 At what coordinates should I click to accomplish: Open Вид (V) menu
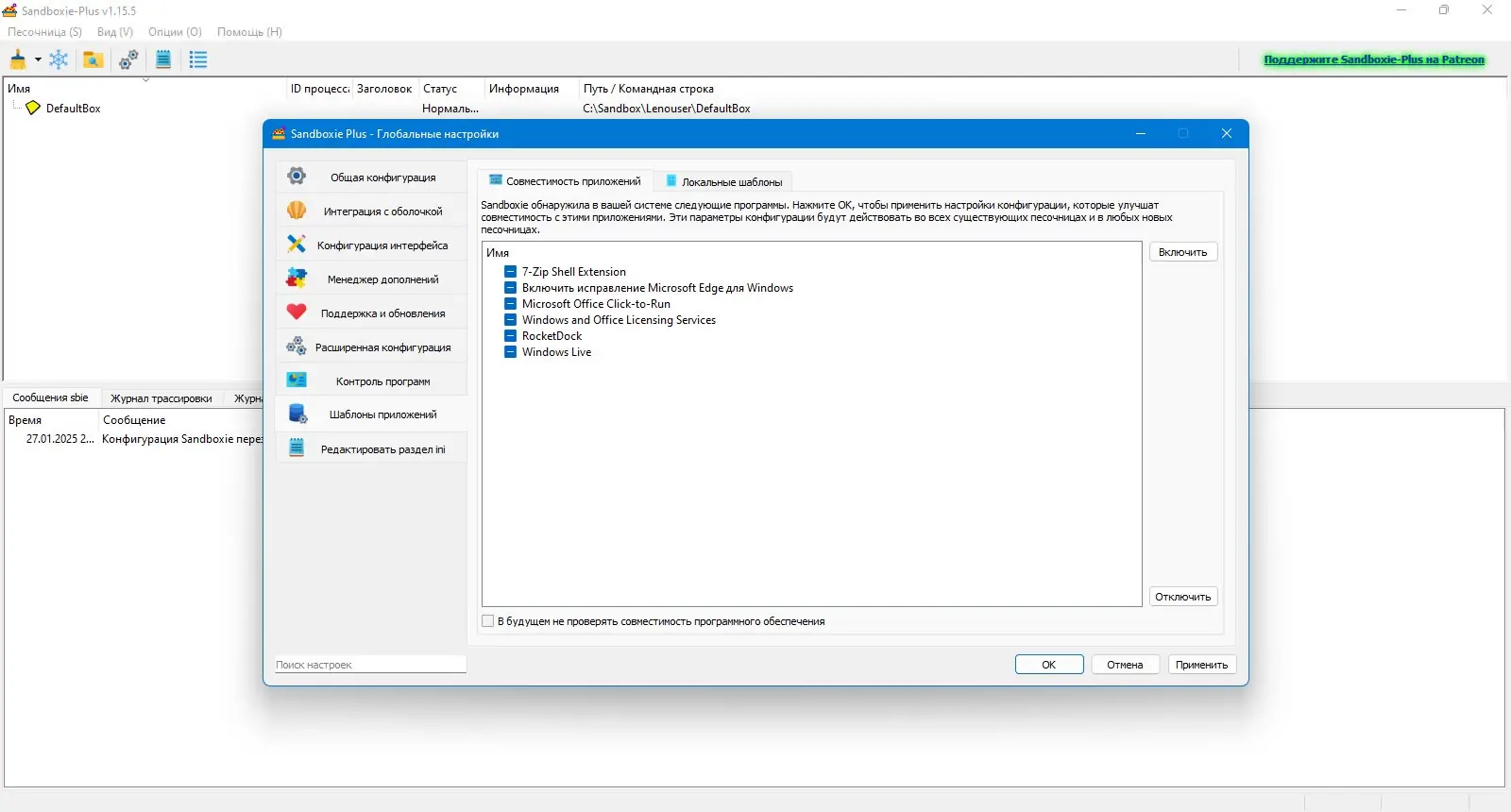pyautogui.click(x=115, y=32)
